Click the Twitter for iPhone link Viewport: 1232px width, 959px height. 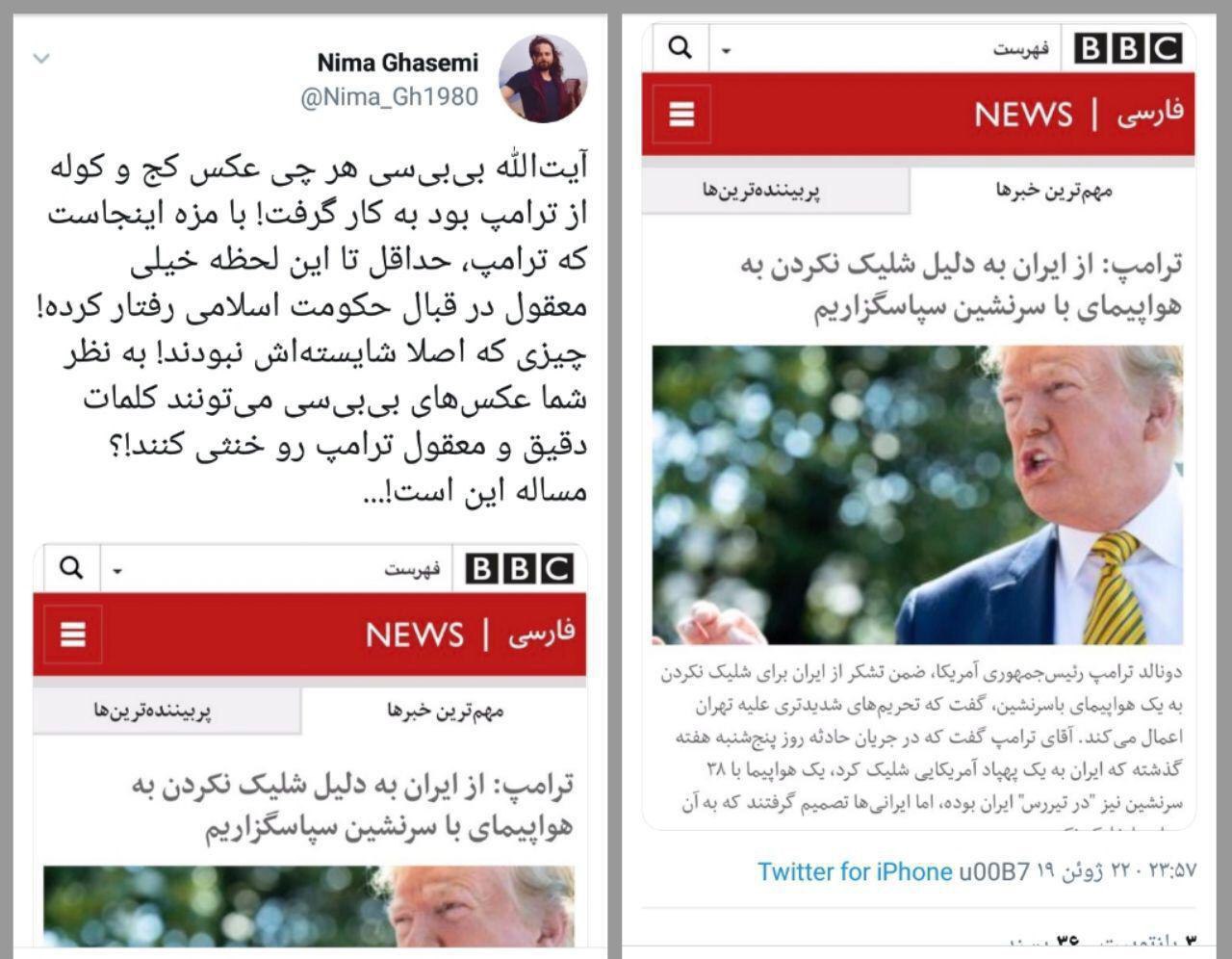point(855,871)
